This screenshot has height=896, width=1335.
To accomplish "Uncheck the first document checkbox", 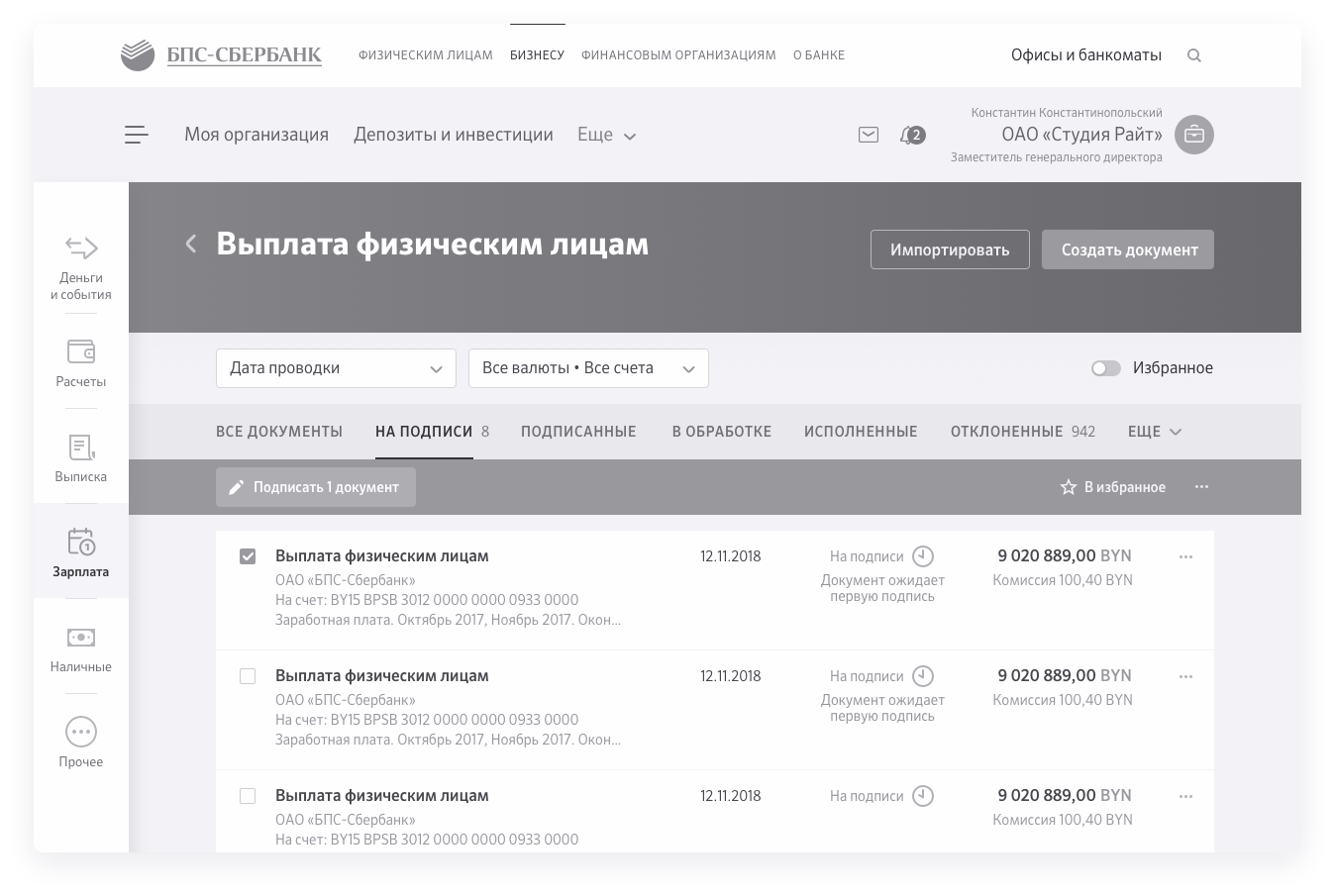I will pos(248,556).
